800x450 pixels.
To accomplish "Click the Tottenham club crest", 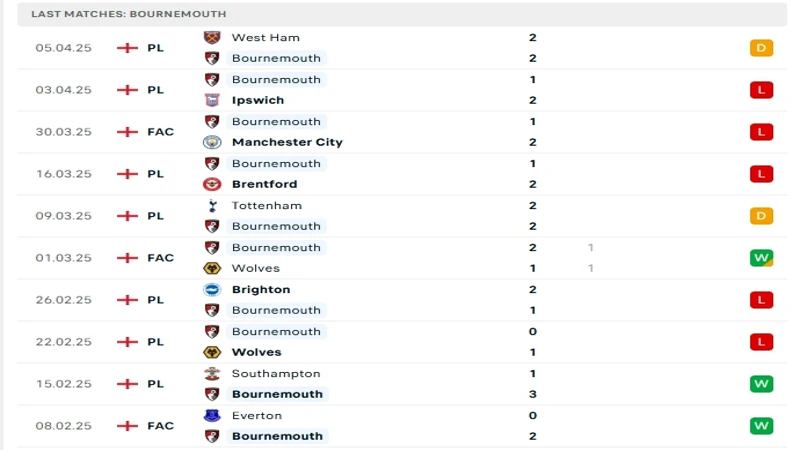I will pyautogui.click(x=212, y=206).
